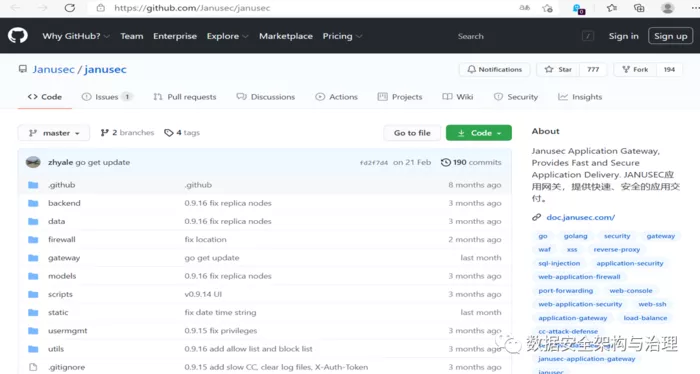Open the 194 forks count
700x374 pixels.
(669, 70)
